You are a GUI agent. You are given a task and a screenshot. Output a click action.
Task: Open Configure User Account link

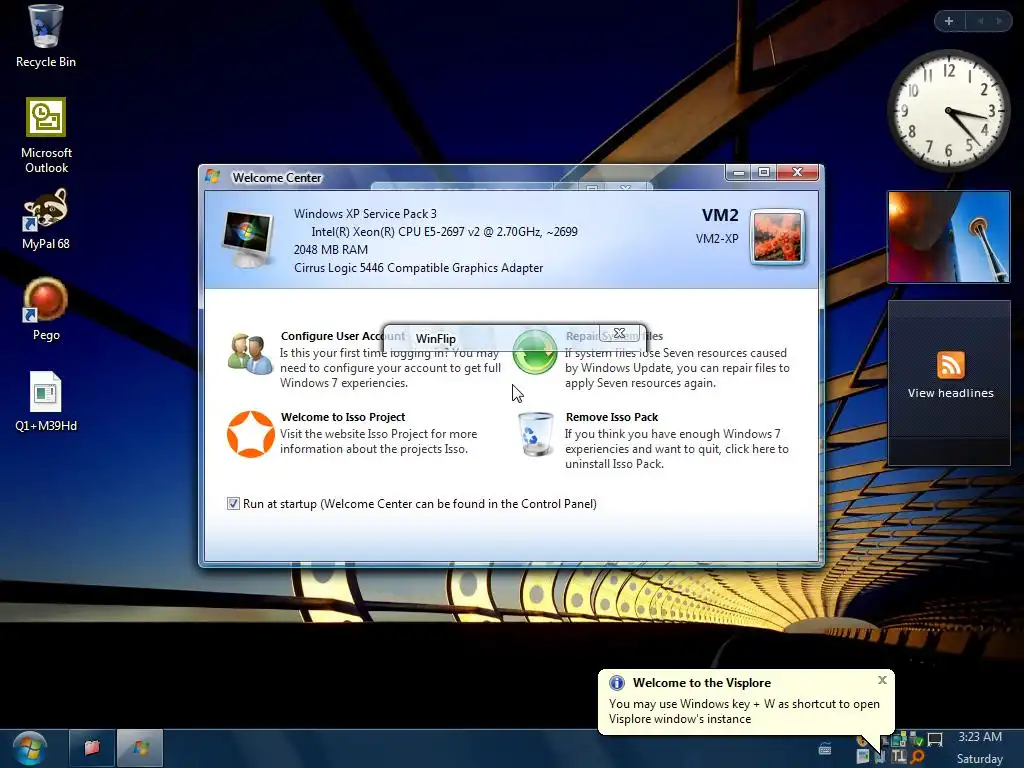(342, 336)
